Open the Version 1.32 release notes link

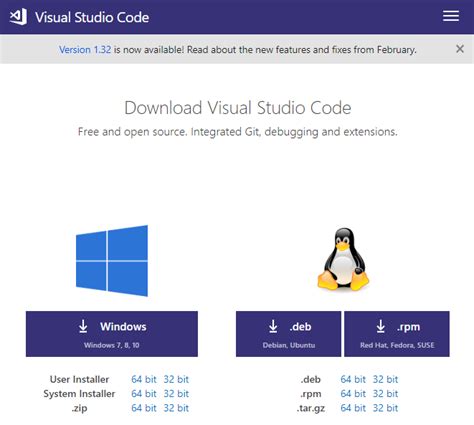tap(85, 50)
